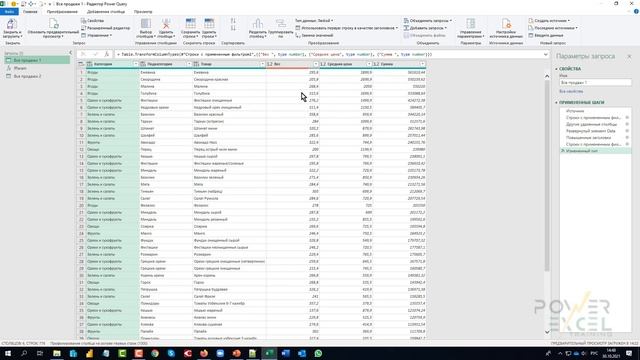This screenshot has width=640, height=360.
Task: Open New Source (Создать источник) dropdown
Action: [549, 20]
